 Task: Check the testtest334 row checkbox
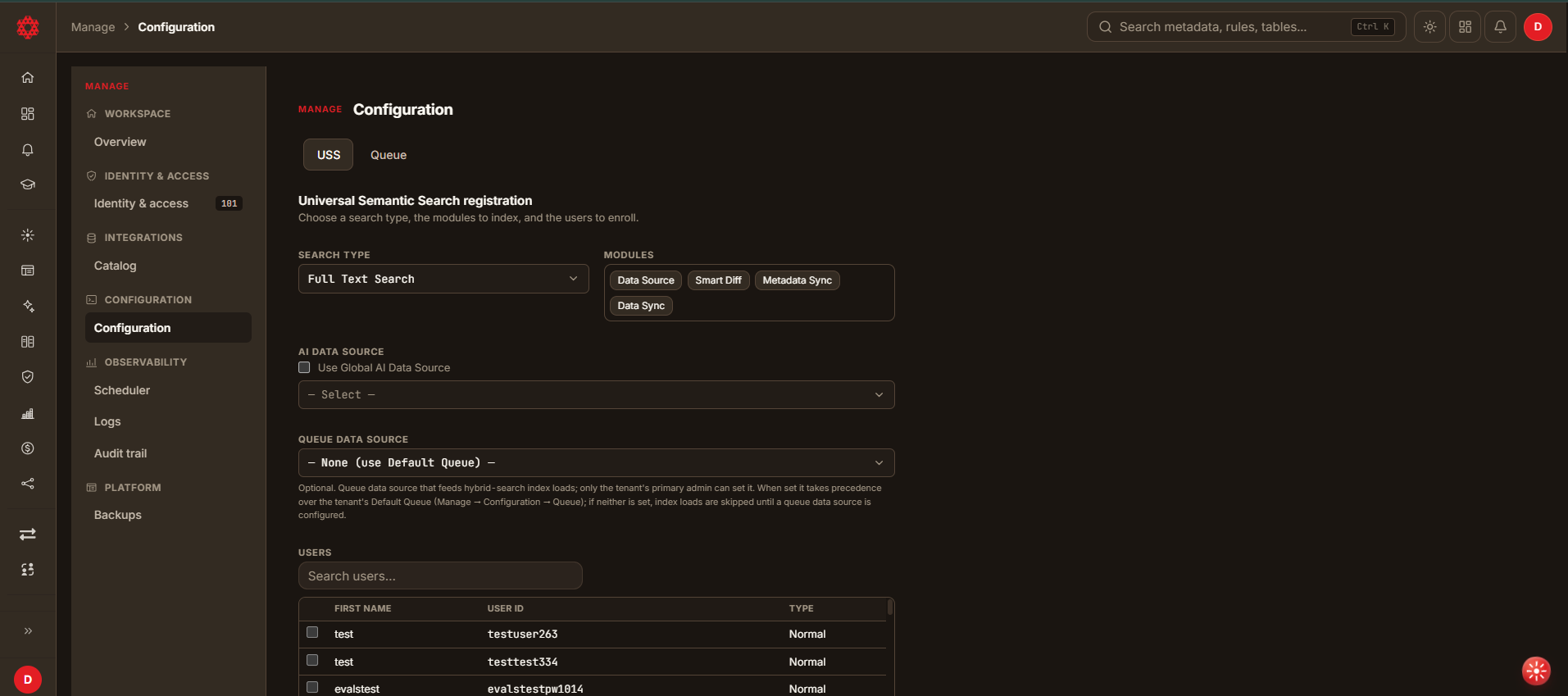[312, 660]
